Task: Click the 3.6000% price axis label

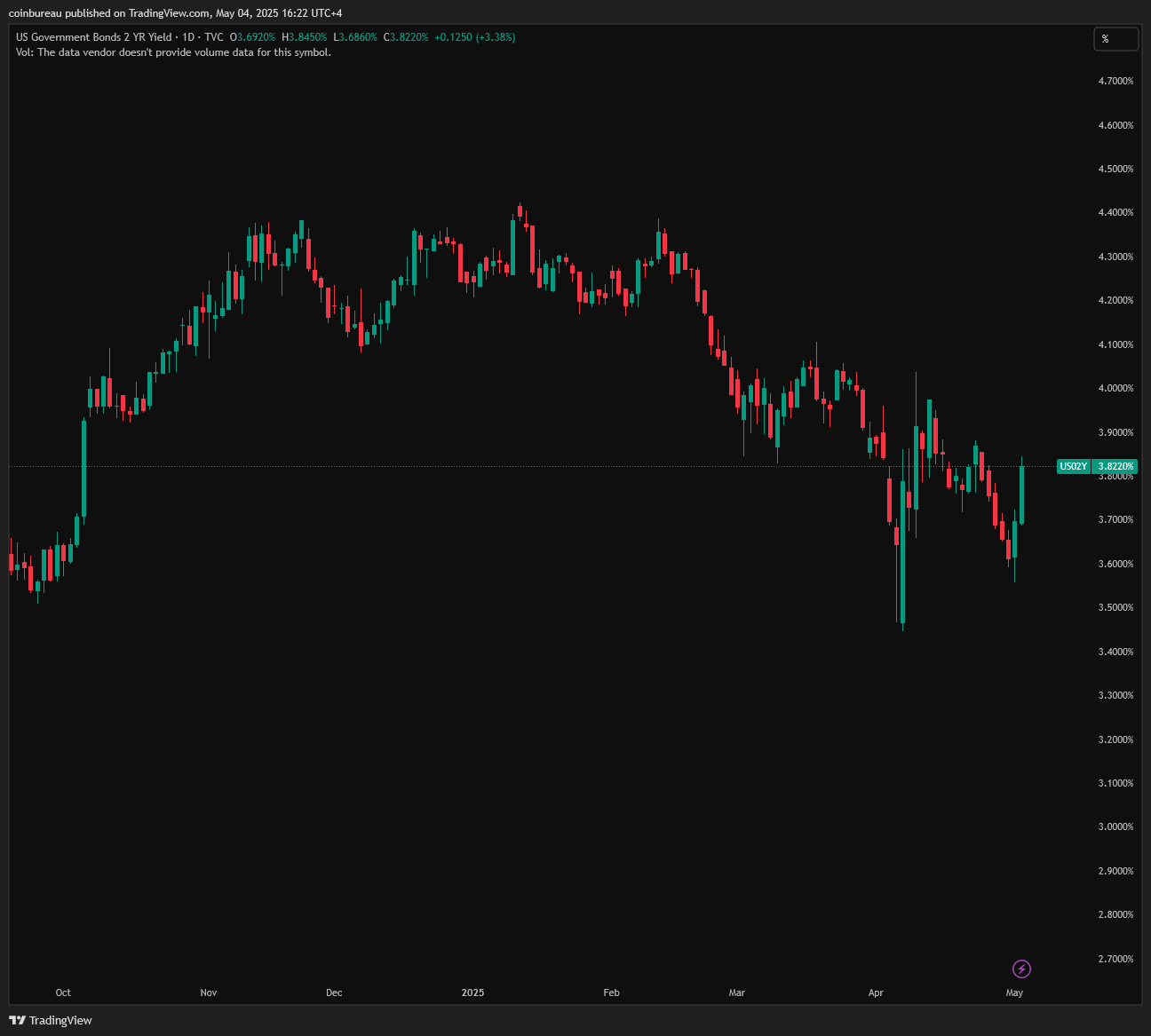Action: tap(1115, 564)
